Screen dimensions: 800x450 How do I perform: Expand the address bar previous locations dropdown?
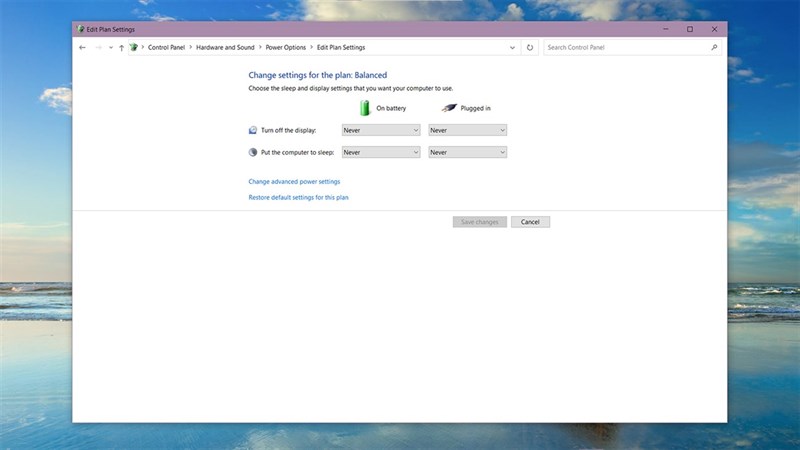pos(512,47)
